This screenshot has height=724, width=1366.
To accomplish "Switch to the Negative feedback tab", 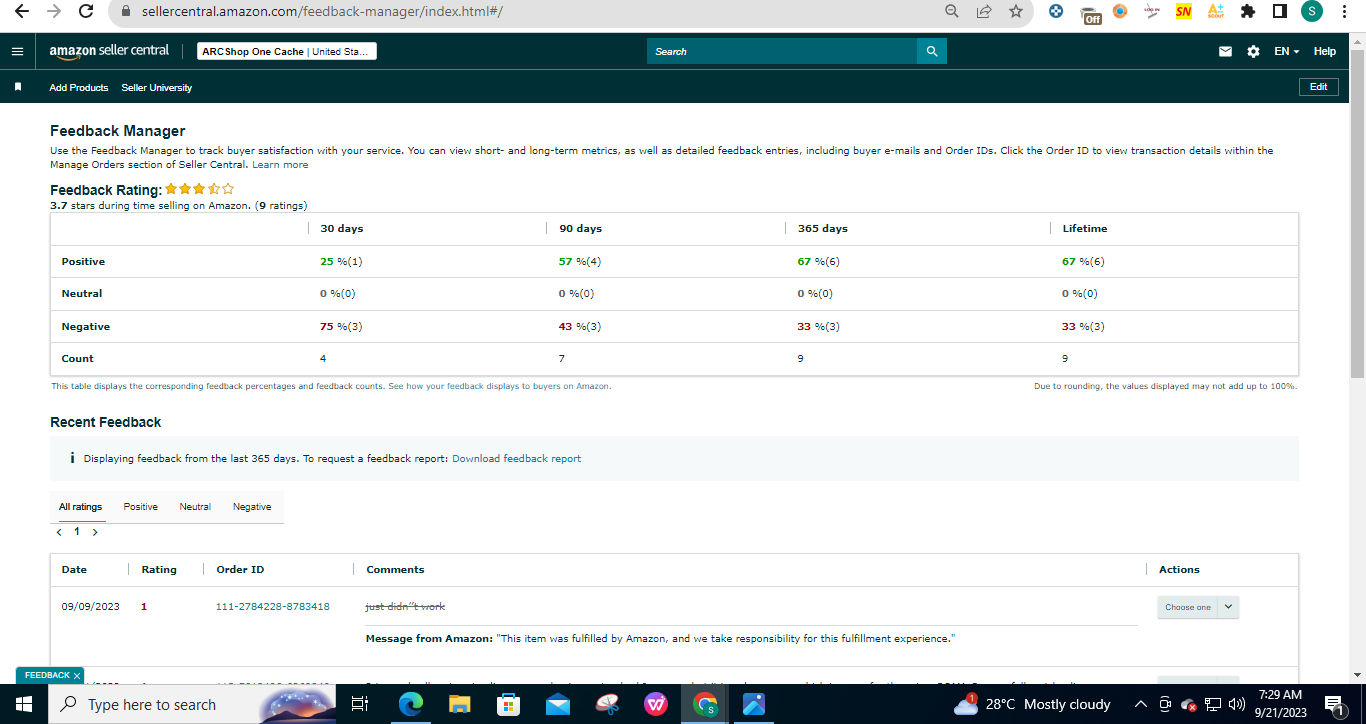I will [252, 507].
